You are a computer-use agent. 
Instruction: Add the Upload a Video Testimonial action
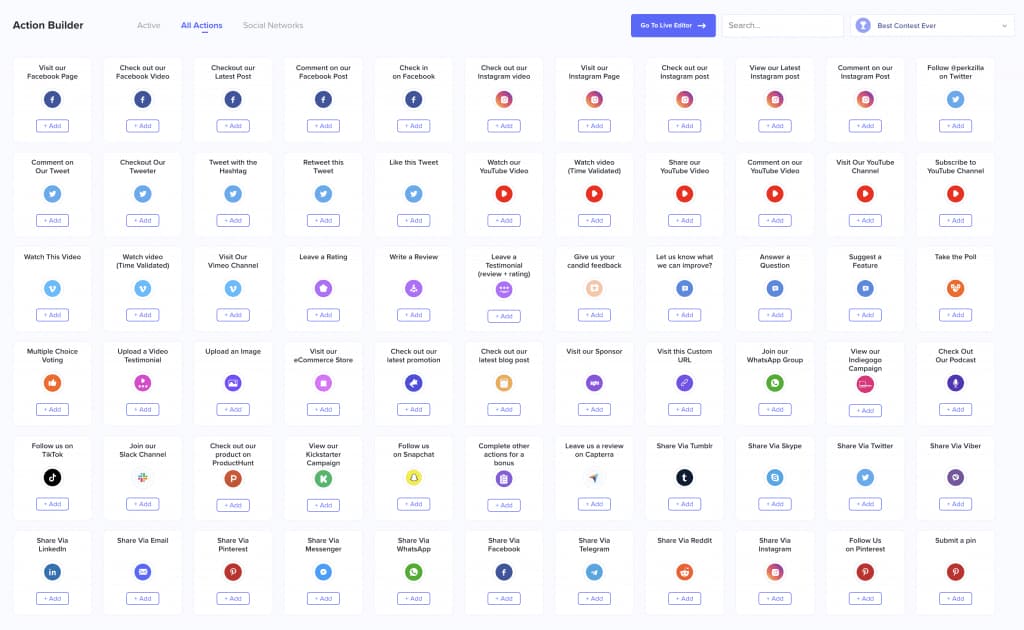[x=142, y=410]
